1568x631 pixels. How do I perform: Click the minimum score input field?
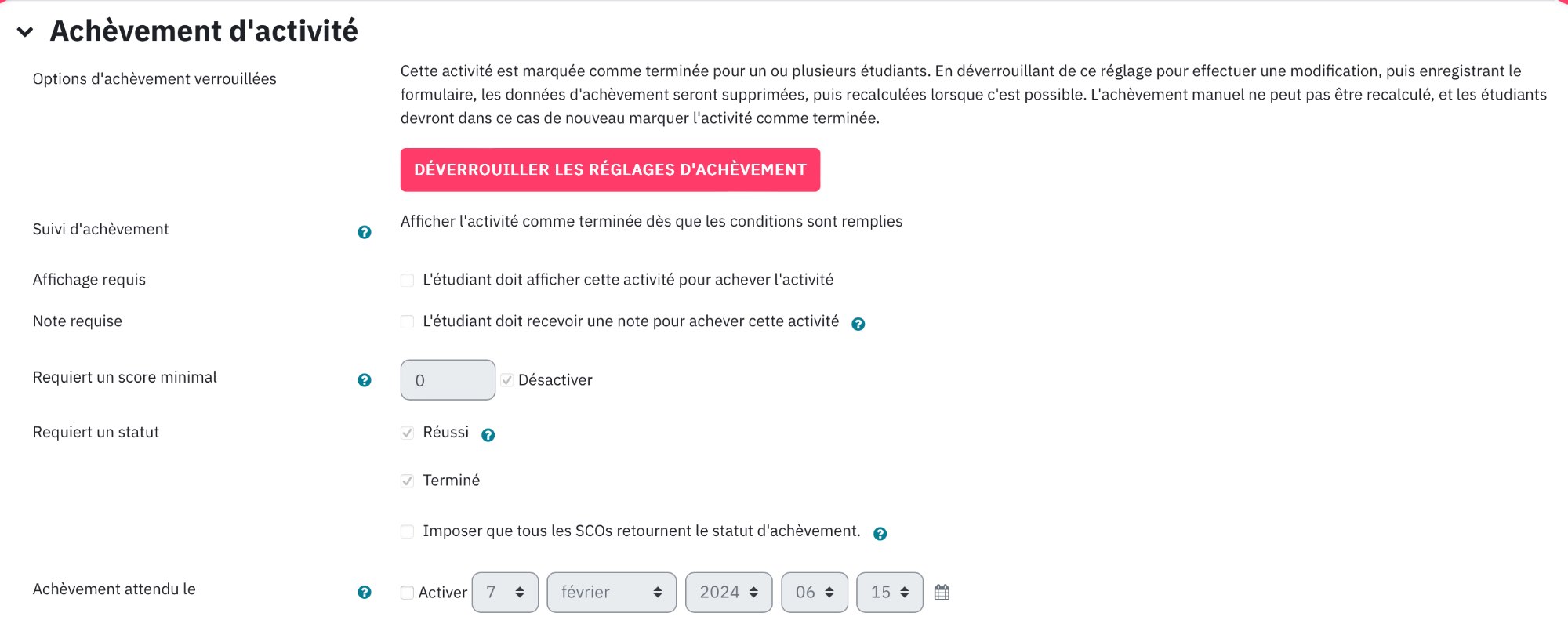pyautogui.click(x=448, y=380)
